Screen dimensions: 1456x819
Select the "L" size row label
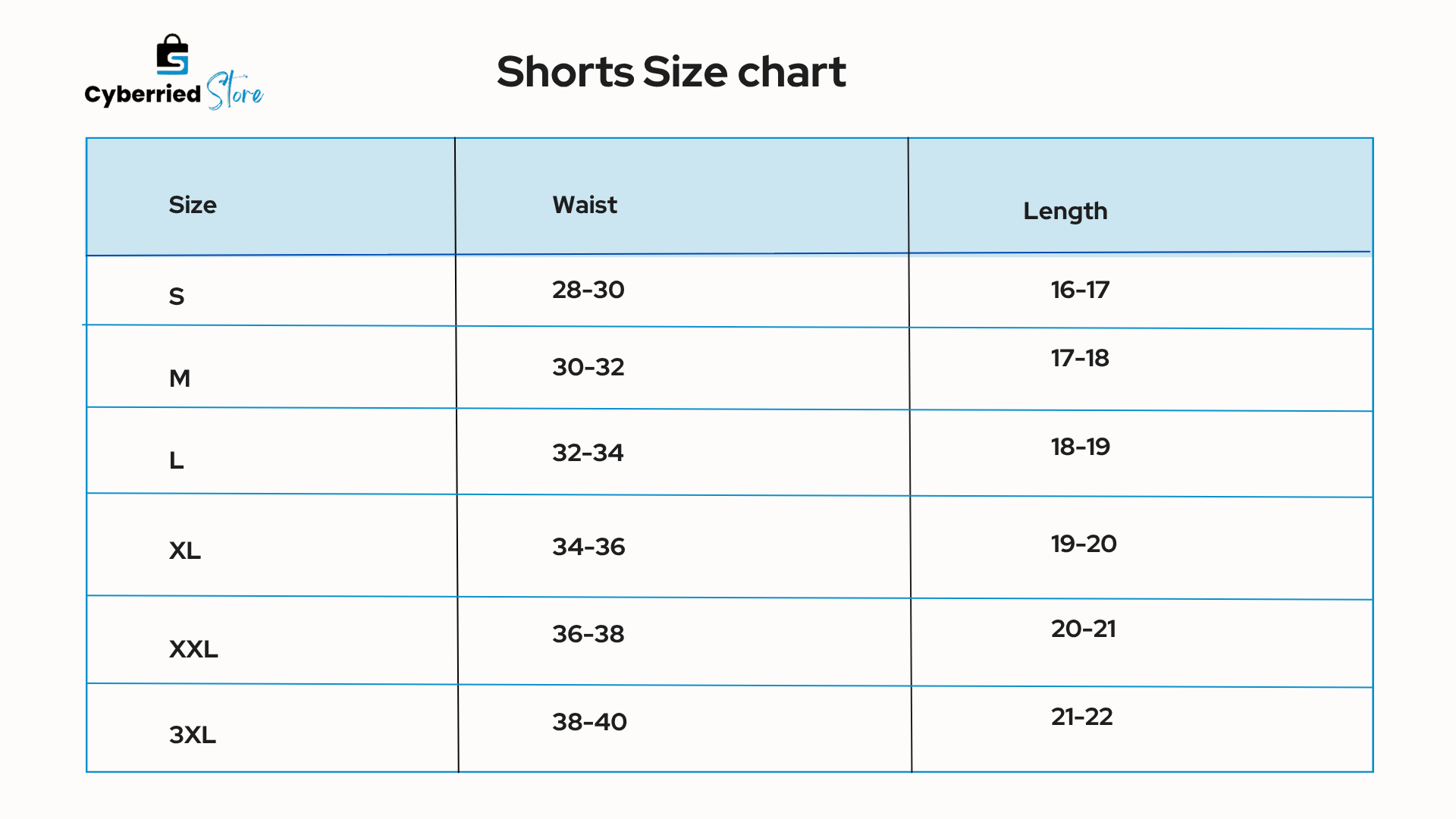(x=176, y=460)
